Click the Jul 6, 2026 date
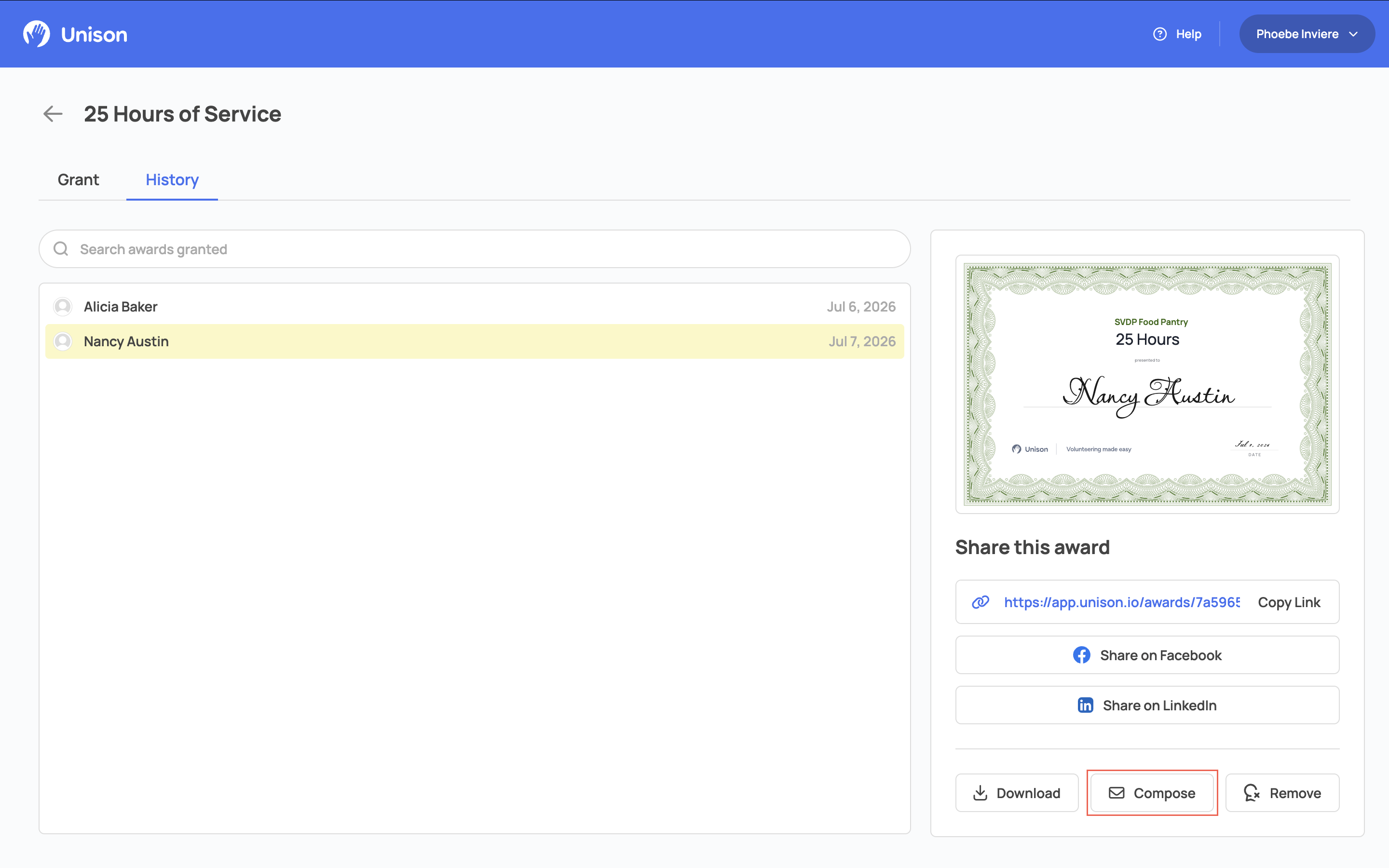 pos(861,307)
